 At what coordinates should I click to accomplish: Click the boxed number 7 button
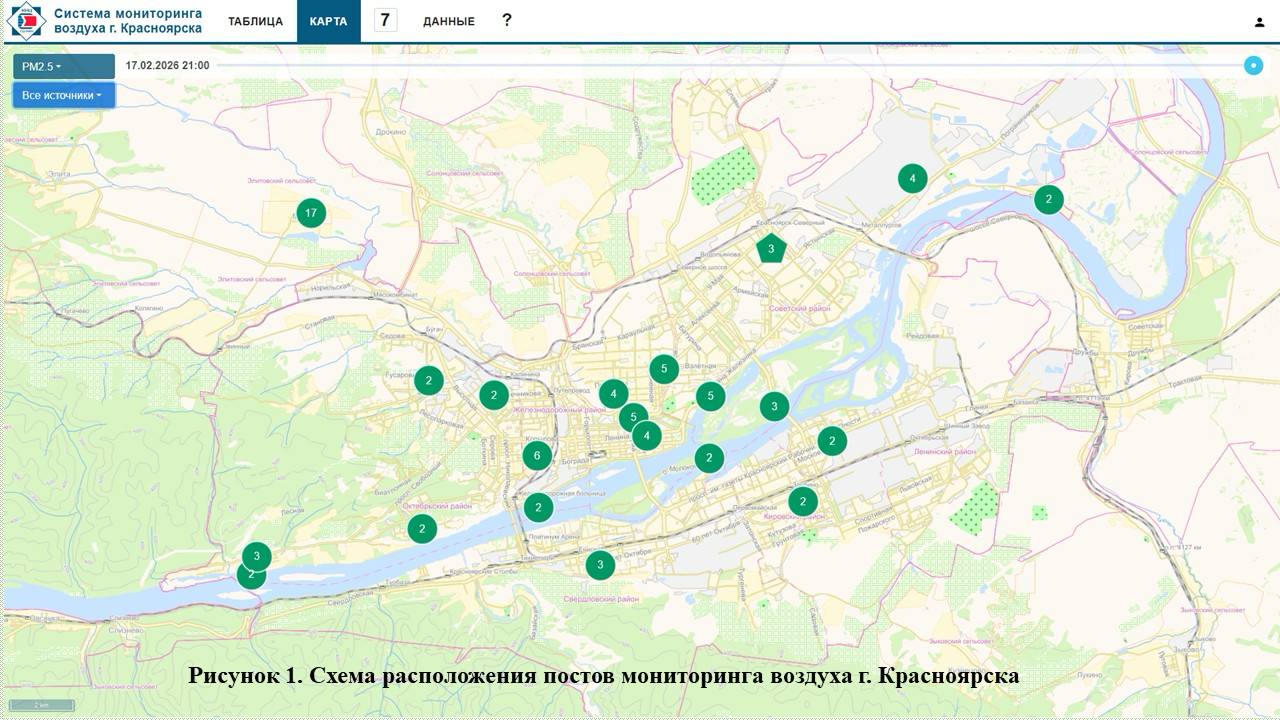click(x=385, y=20)
